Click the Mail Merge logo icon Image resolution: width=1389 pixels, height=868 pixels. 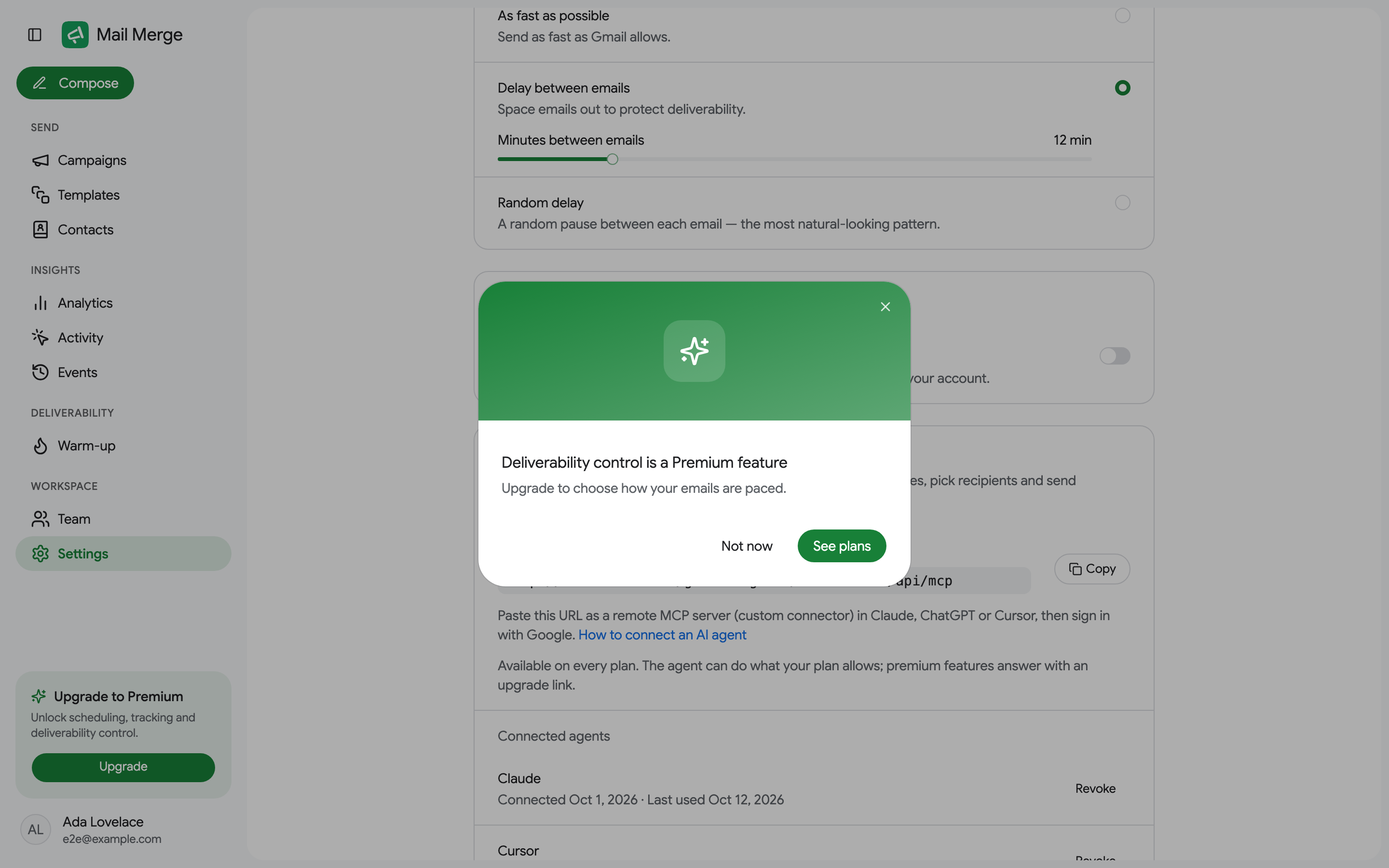(75, 35)
